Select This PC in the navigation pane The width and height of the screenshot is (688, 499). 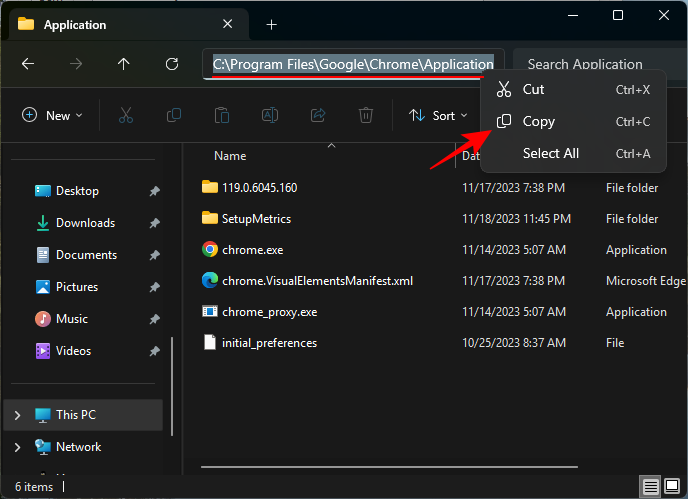(x=83, y=415)
